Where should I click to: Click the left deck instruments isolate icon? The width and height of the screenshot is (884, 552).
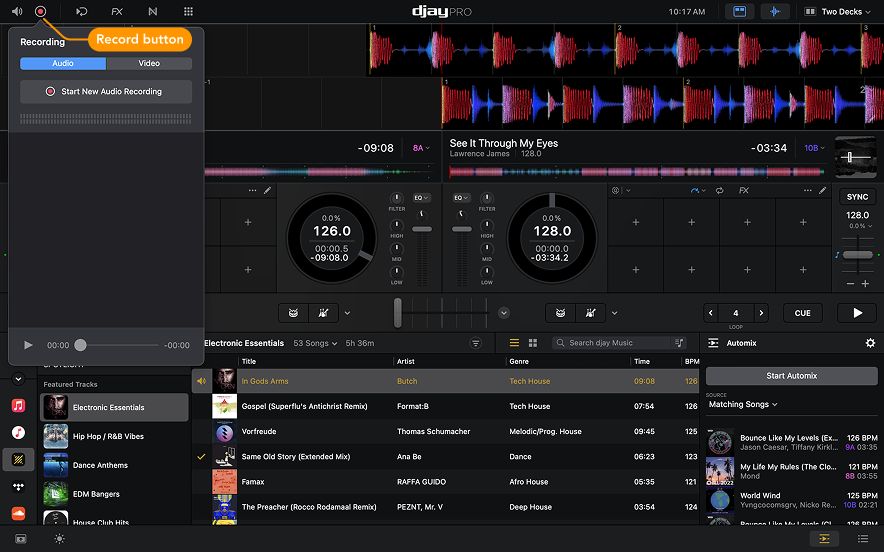323,313
